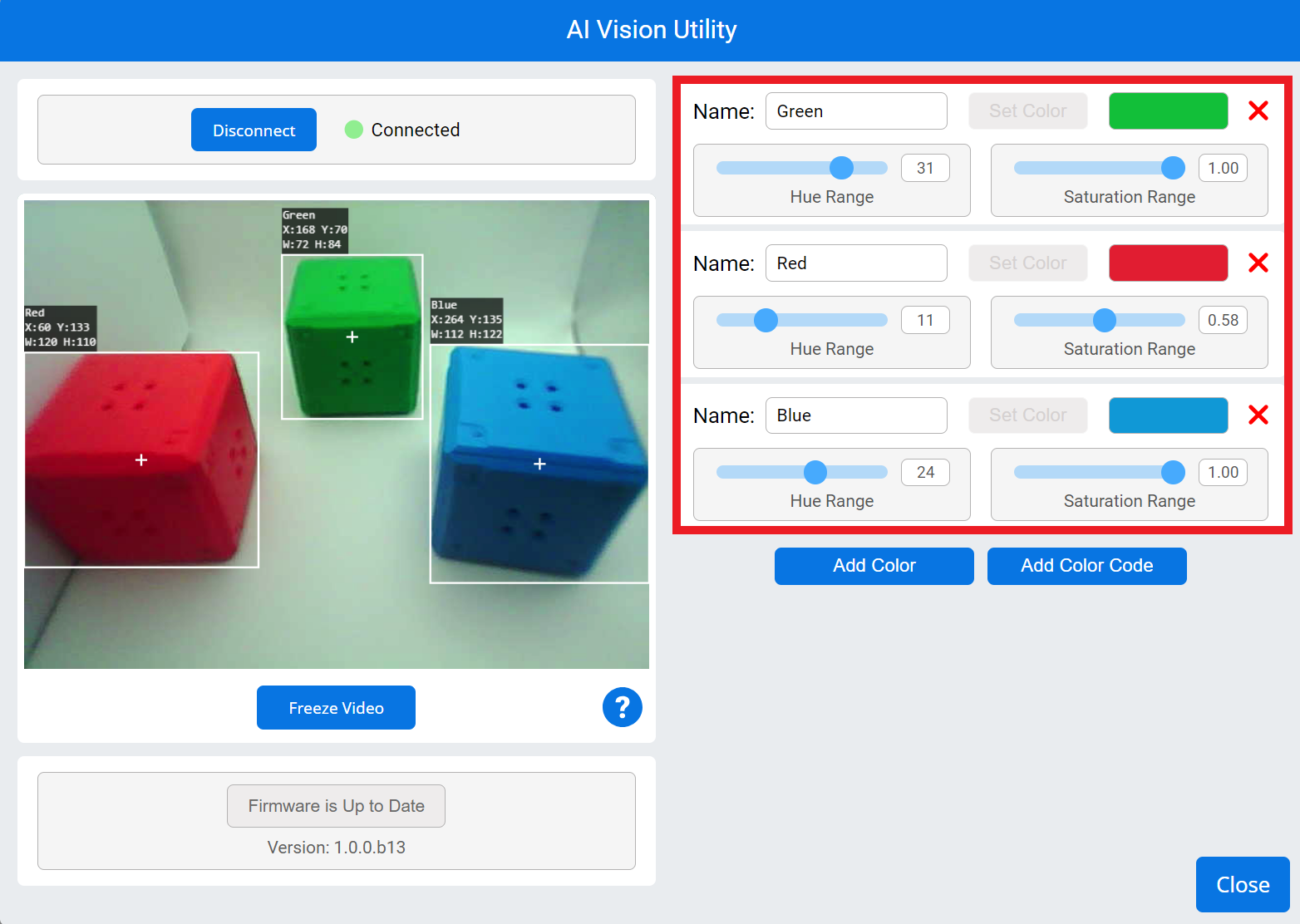Click the Disconnect button
This screenshot has height=924, width=1300.
pos(254,130)
